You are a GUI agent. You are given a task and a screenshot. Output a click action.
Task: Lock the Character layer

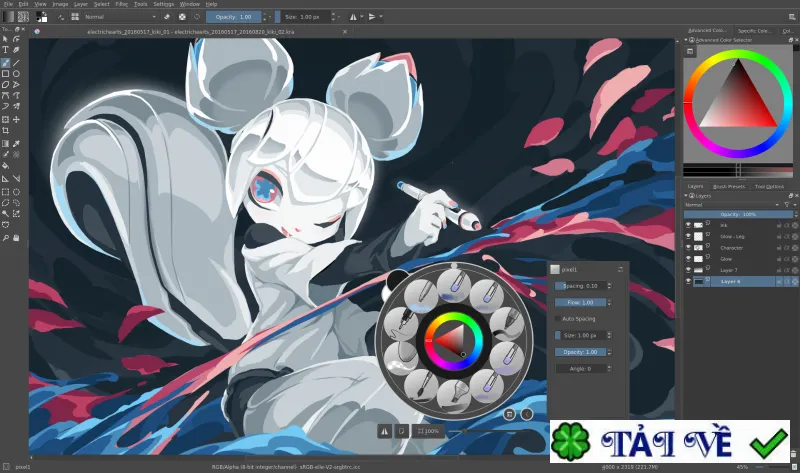tap(779, 247)
